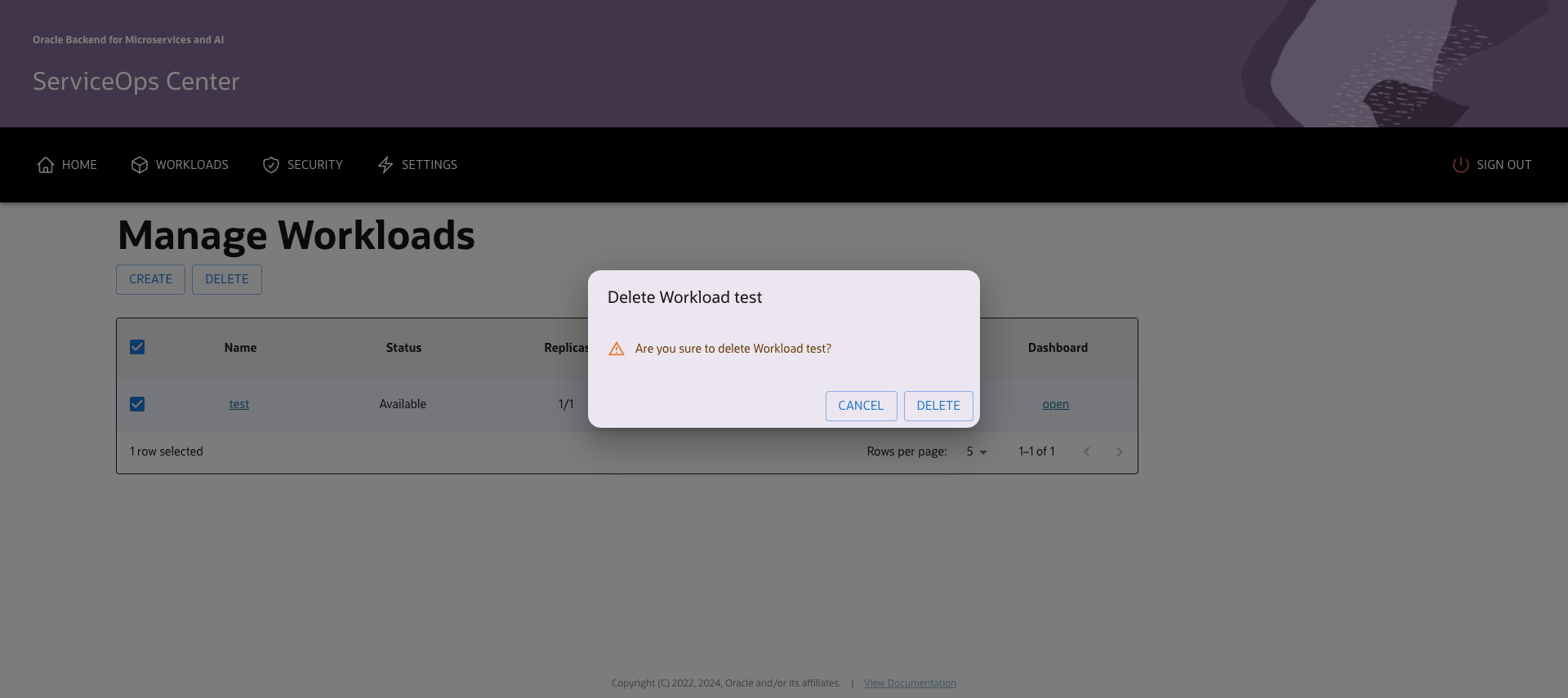Open the test workload link
This screenshot has width=1568, height=698.
click(239, 404)
